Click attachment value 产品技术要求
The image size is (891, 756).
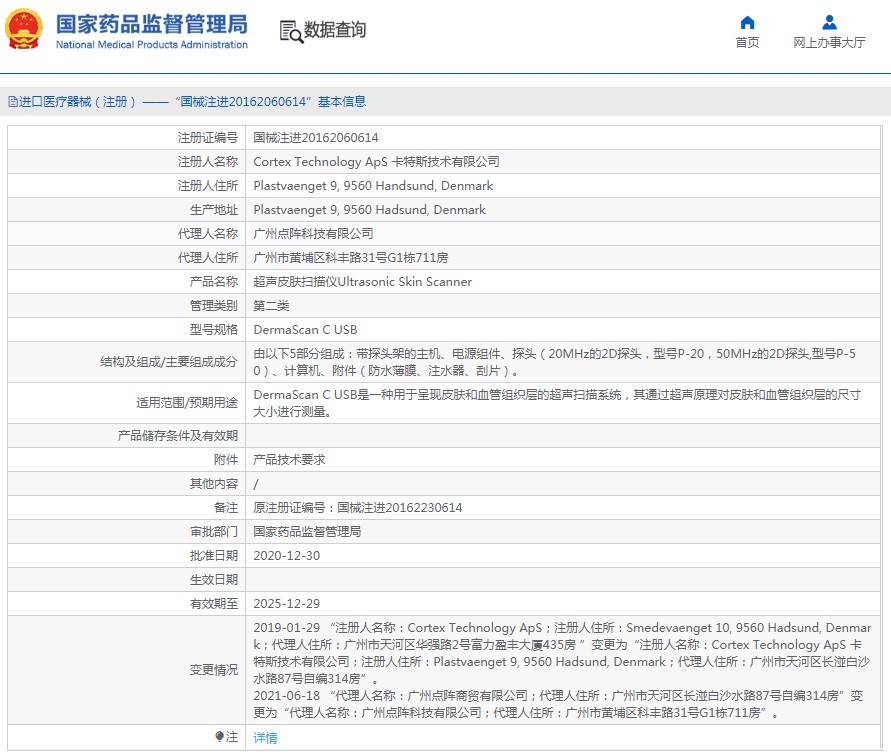(289, 460)
